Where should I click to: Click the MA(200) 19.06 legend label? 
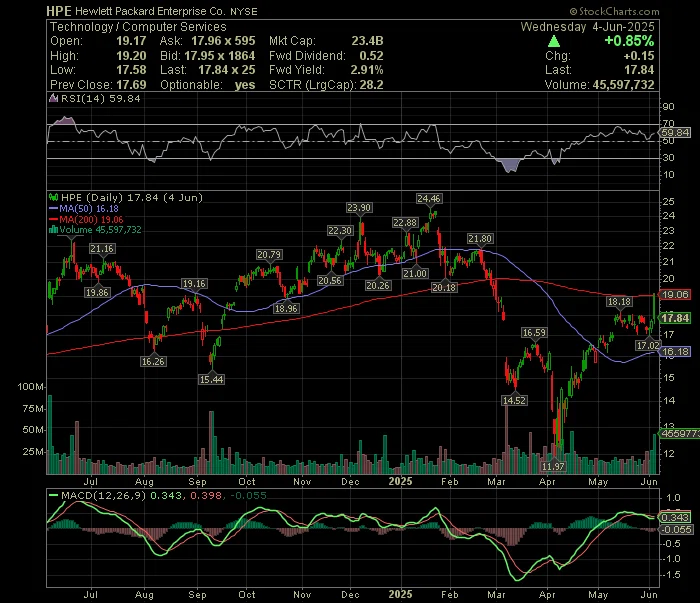tap(91, 219)
